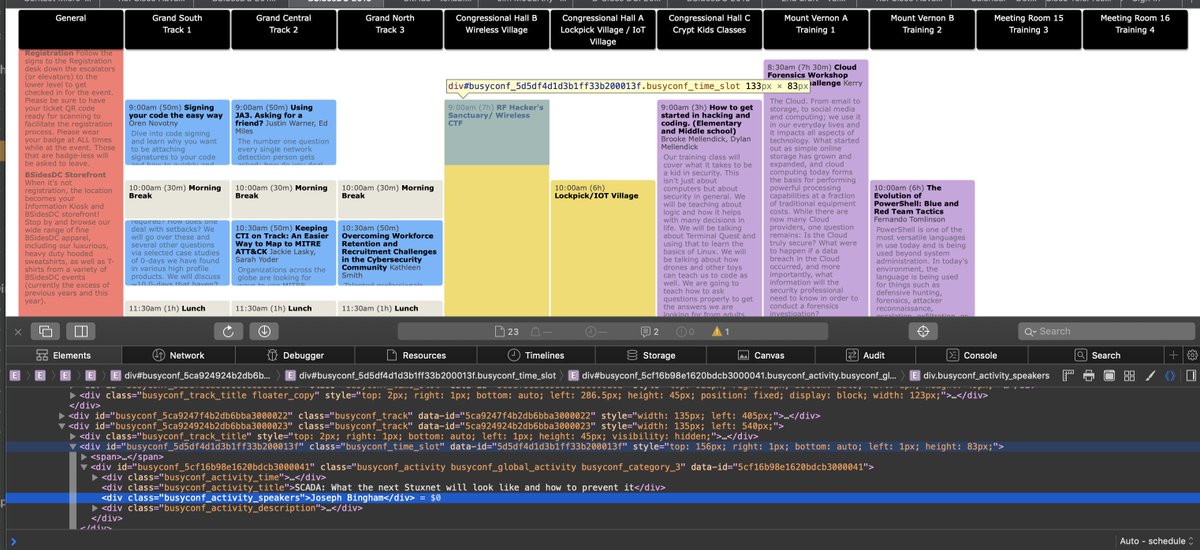Open the Elements tab
Screen dimensions: 1200x550
pyautogui.click(x=64, y=355)
